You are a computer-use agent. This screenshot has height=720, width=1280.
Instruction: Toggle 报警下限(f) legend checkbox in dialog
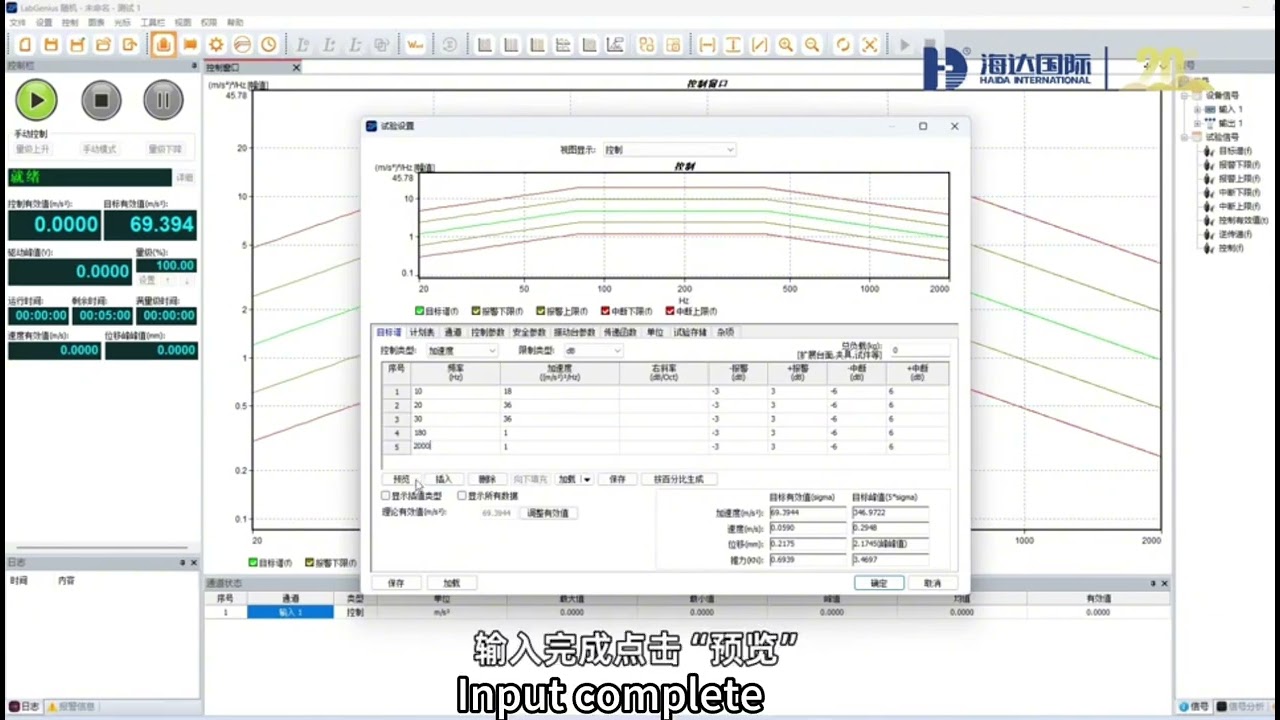(x=477, y=311)
